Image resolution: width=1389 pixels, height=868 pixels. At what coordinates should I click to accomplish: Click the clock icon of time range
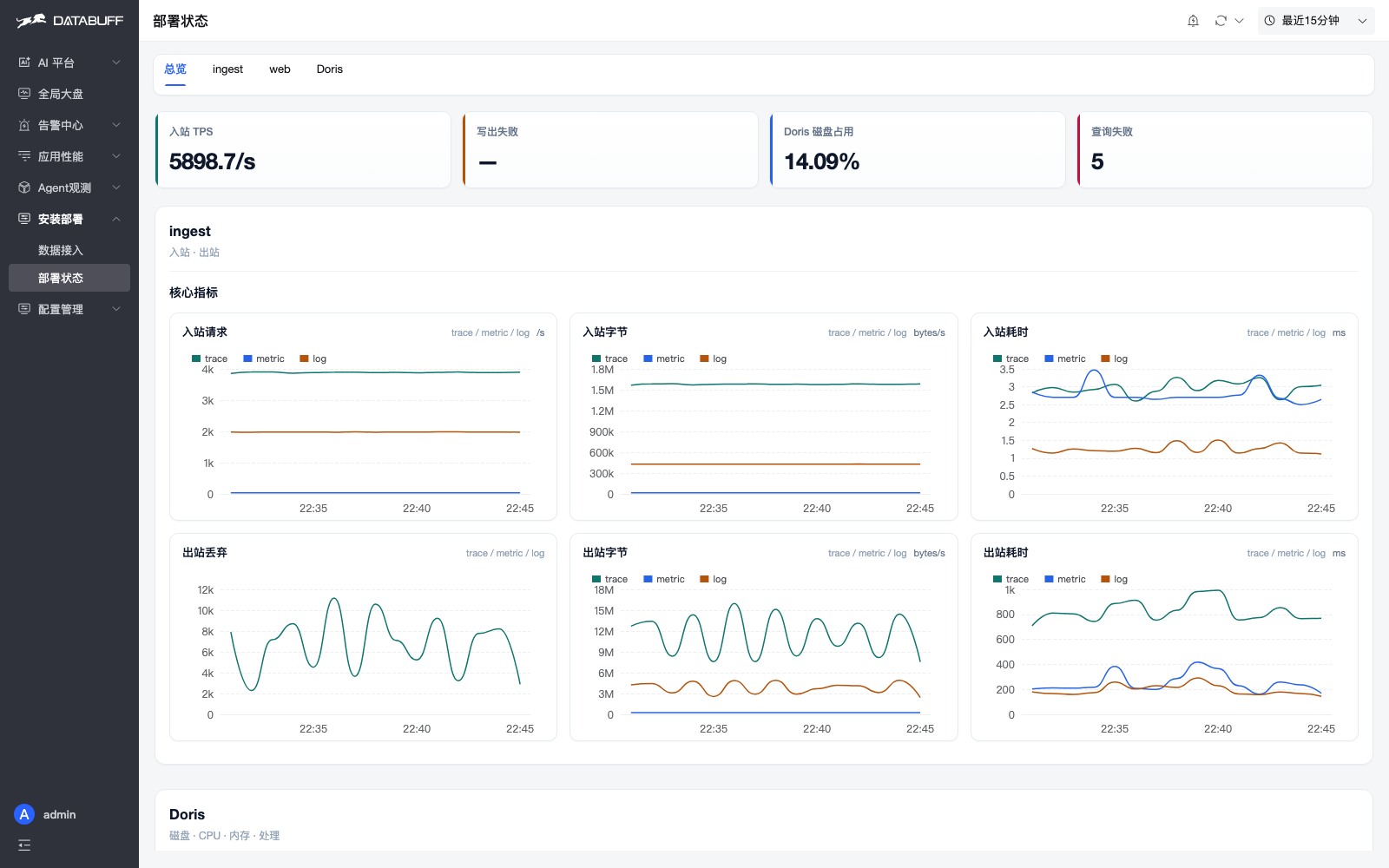[1270, 21]
